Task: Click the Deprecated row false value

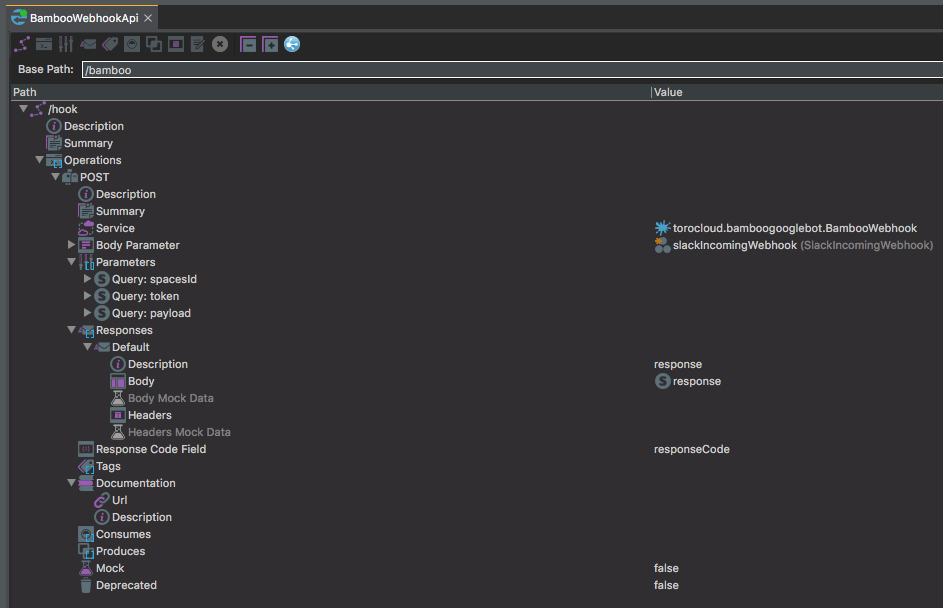Action: (666, 585)
